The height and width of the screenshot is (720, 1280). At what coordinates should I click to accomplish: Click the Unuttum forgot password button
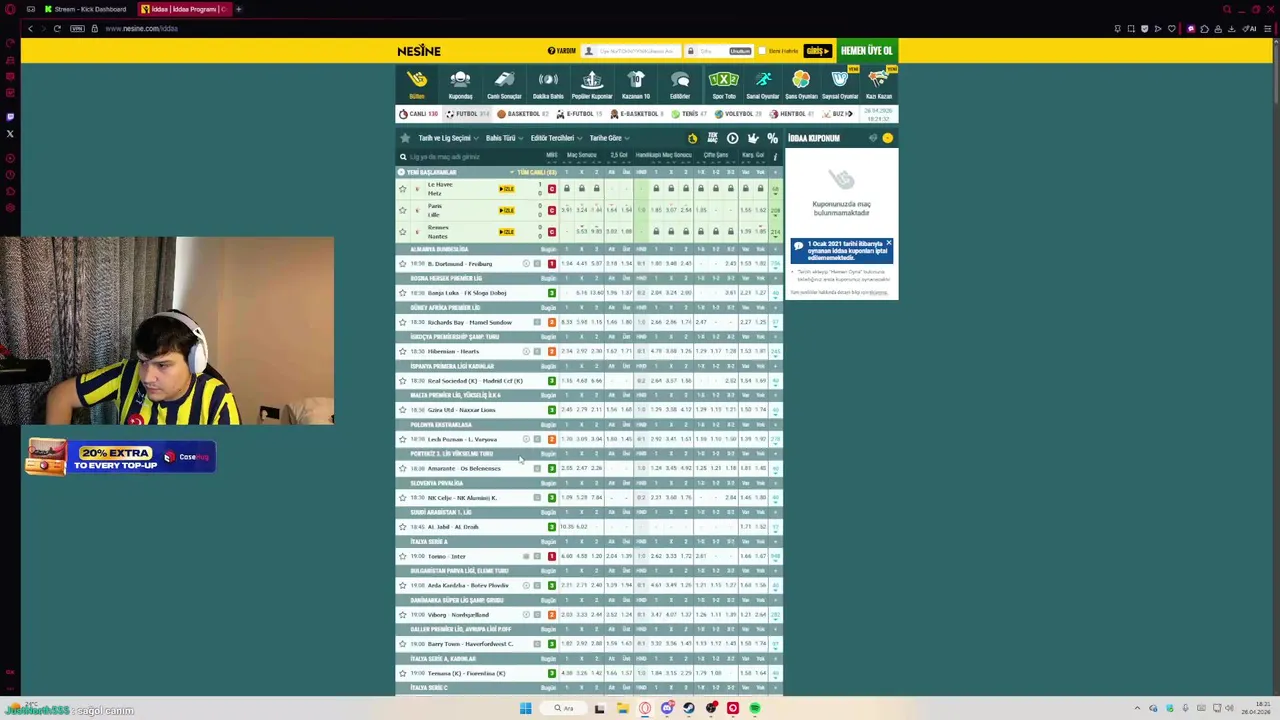(739, 51)
